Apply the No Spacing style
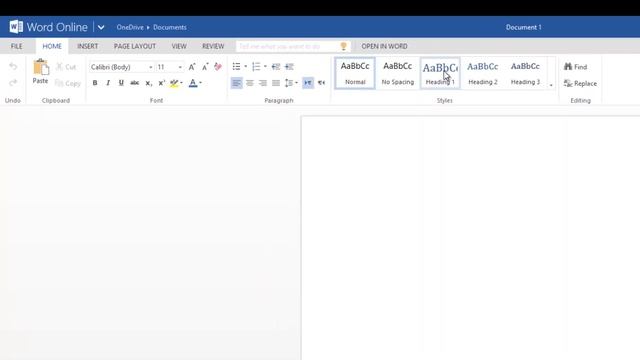Image resolution: width=640 pixels, height=360 pixels. tap(398, 73)
